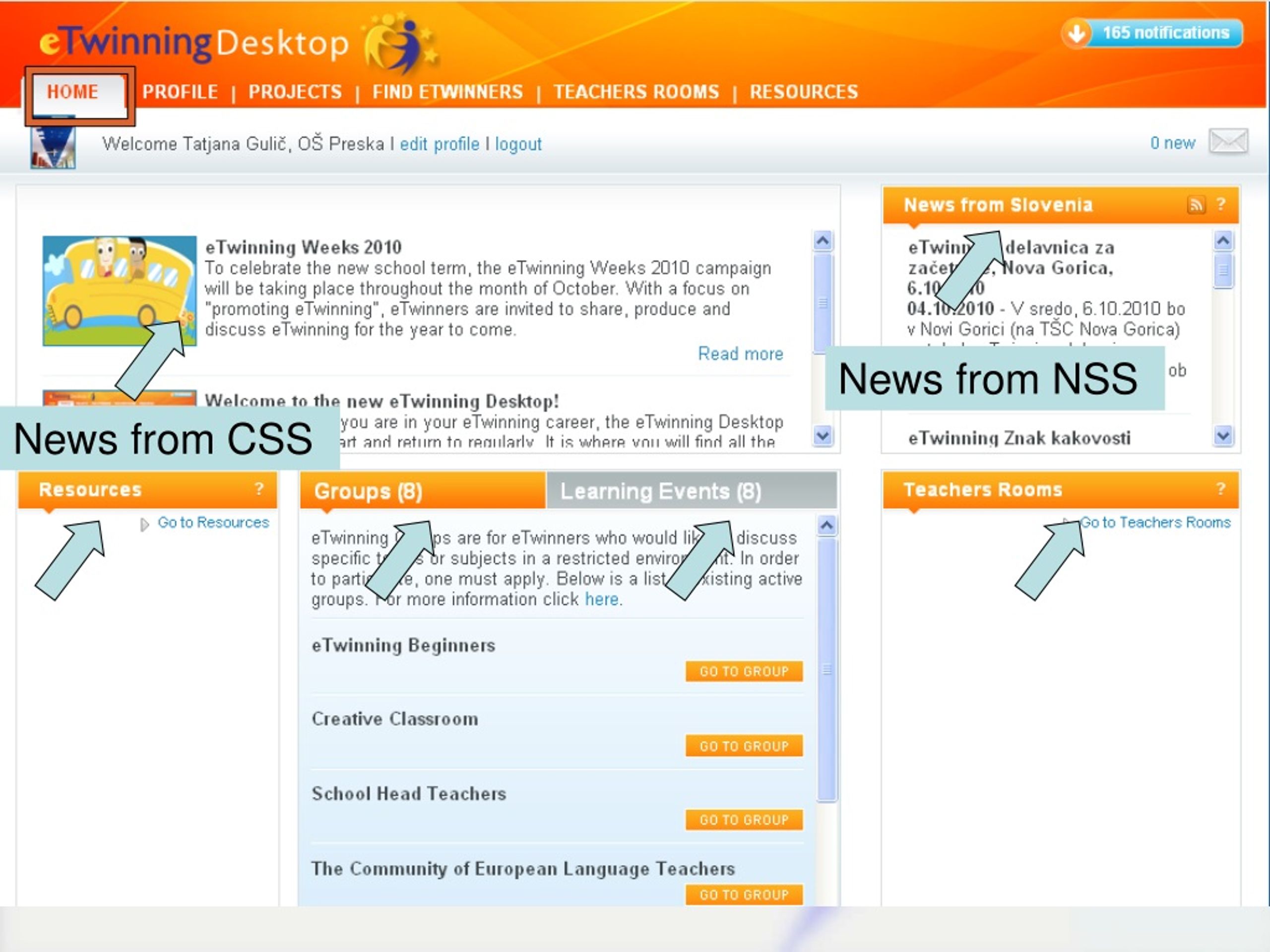Click the eTwinning Weeks 2010 headline

[303, 247]
